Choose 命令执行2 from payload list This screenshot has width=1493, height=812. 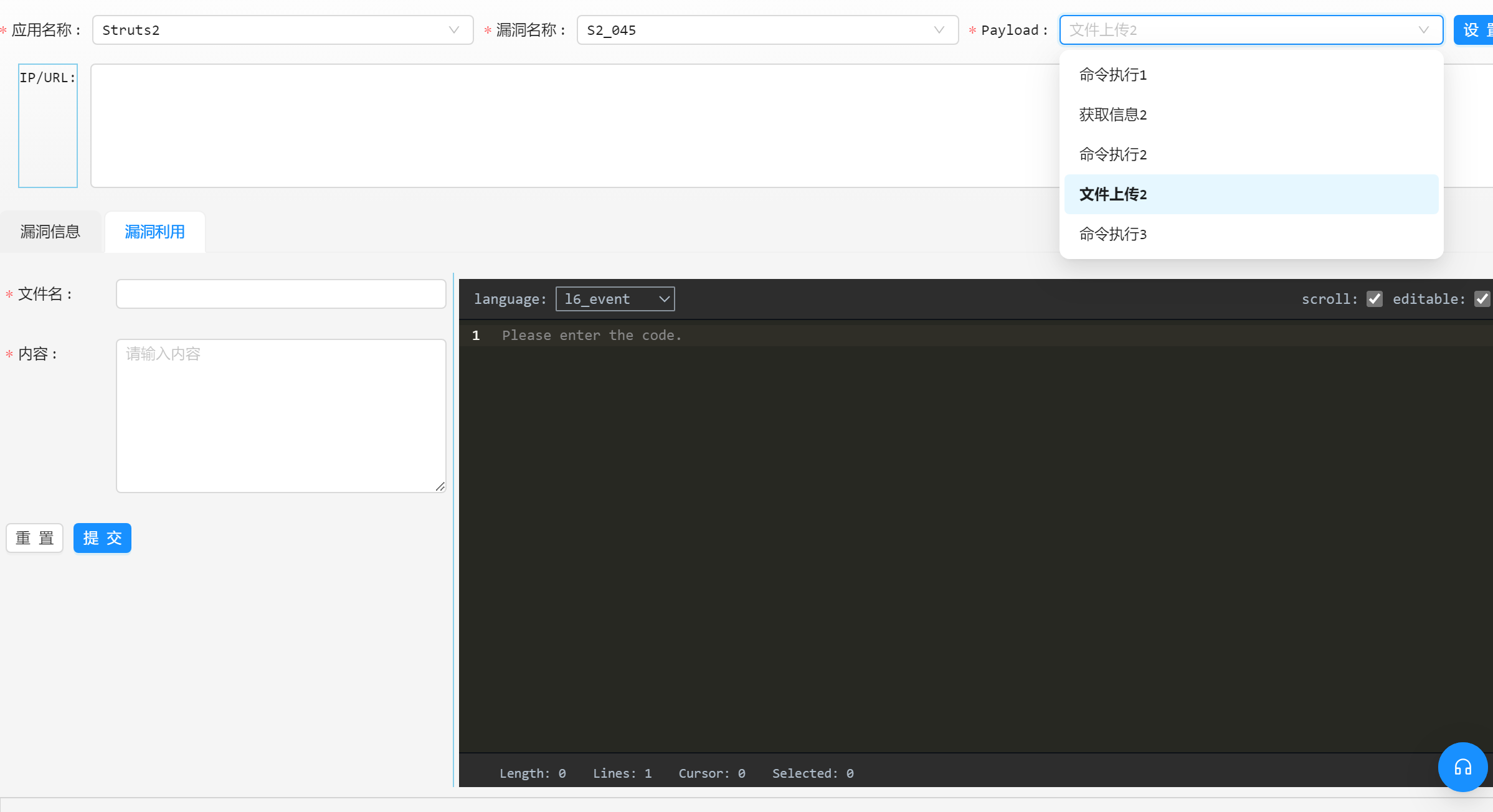[1113, 154]
